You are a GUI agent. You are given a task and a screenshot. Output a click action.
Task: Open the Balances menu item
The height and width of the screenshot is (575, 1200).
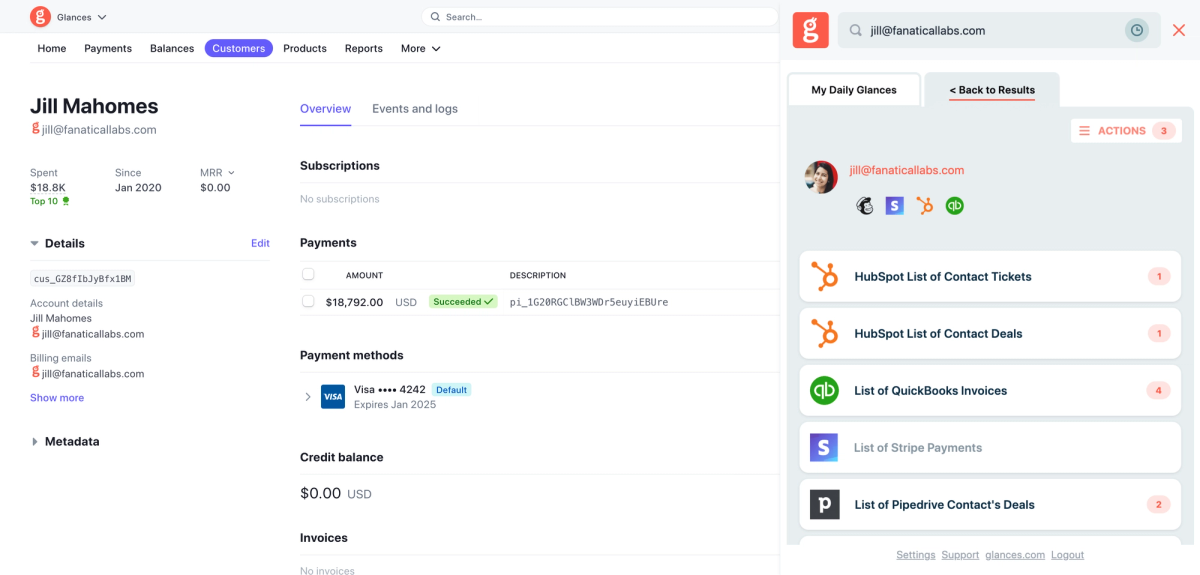pos(172,48)
